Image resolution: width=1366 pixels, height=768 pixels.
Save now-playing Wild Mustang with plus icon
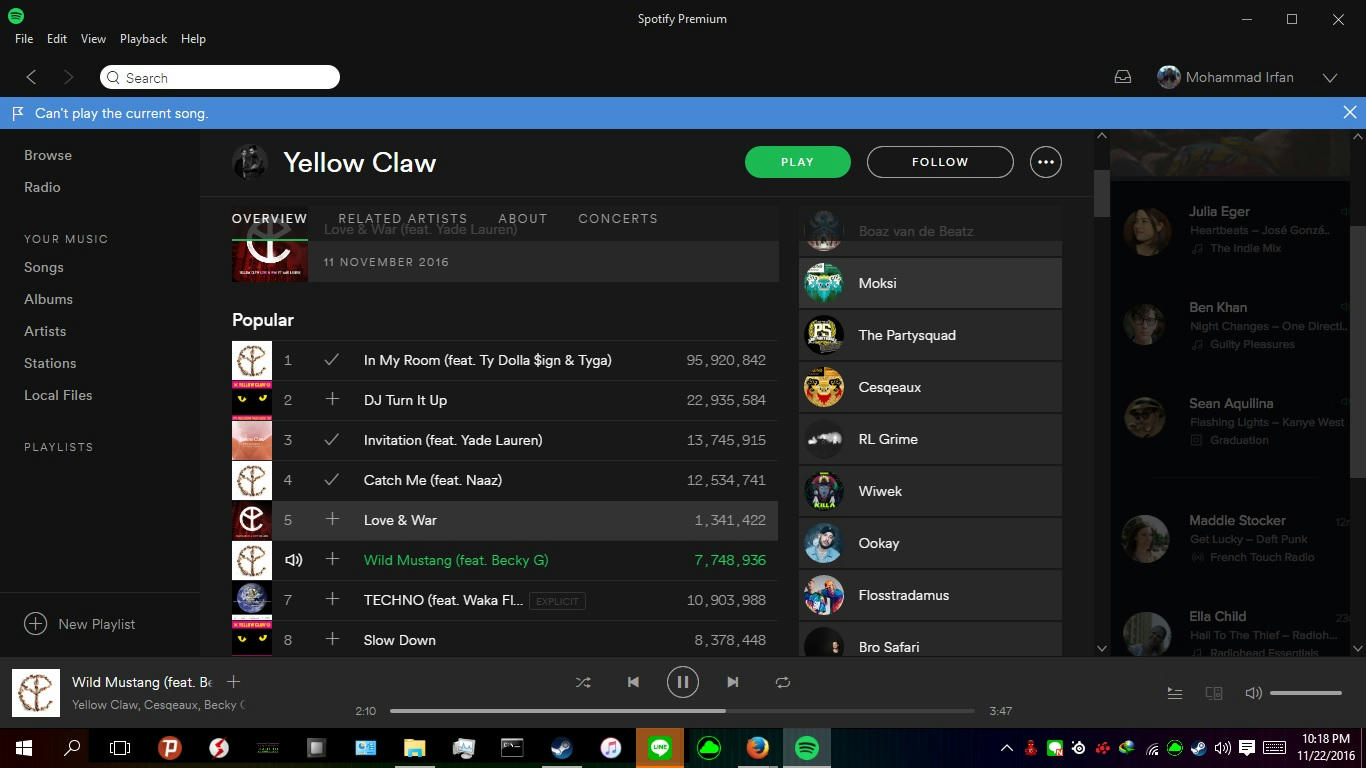233,682
